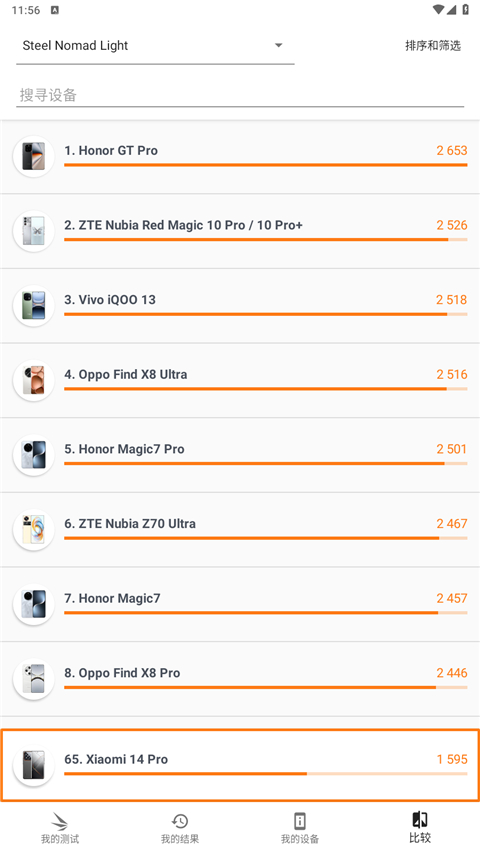This screenshot has width=480, height=853.
Task: Select the 比较 compare icon
Action: point(420,820)
